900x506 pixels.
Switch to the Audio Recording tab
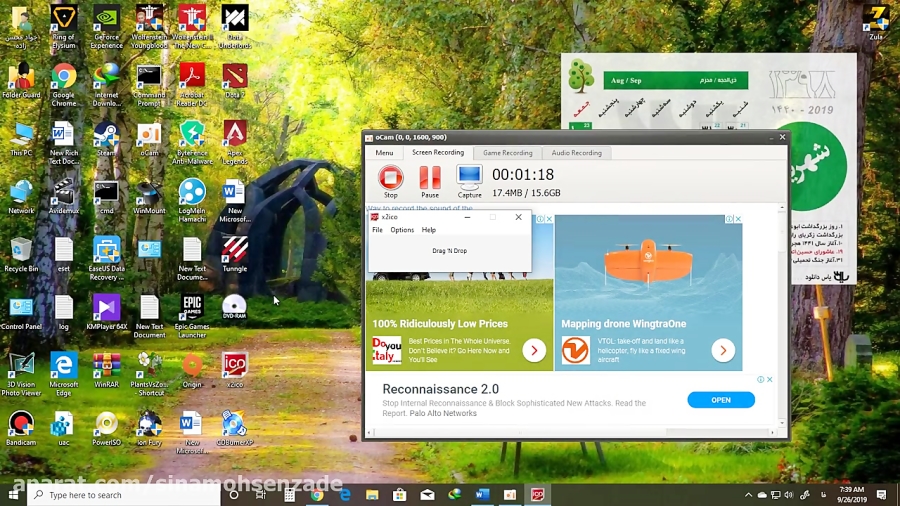pyautogui.click(x=576, y=153)
